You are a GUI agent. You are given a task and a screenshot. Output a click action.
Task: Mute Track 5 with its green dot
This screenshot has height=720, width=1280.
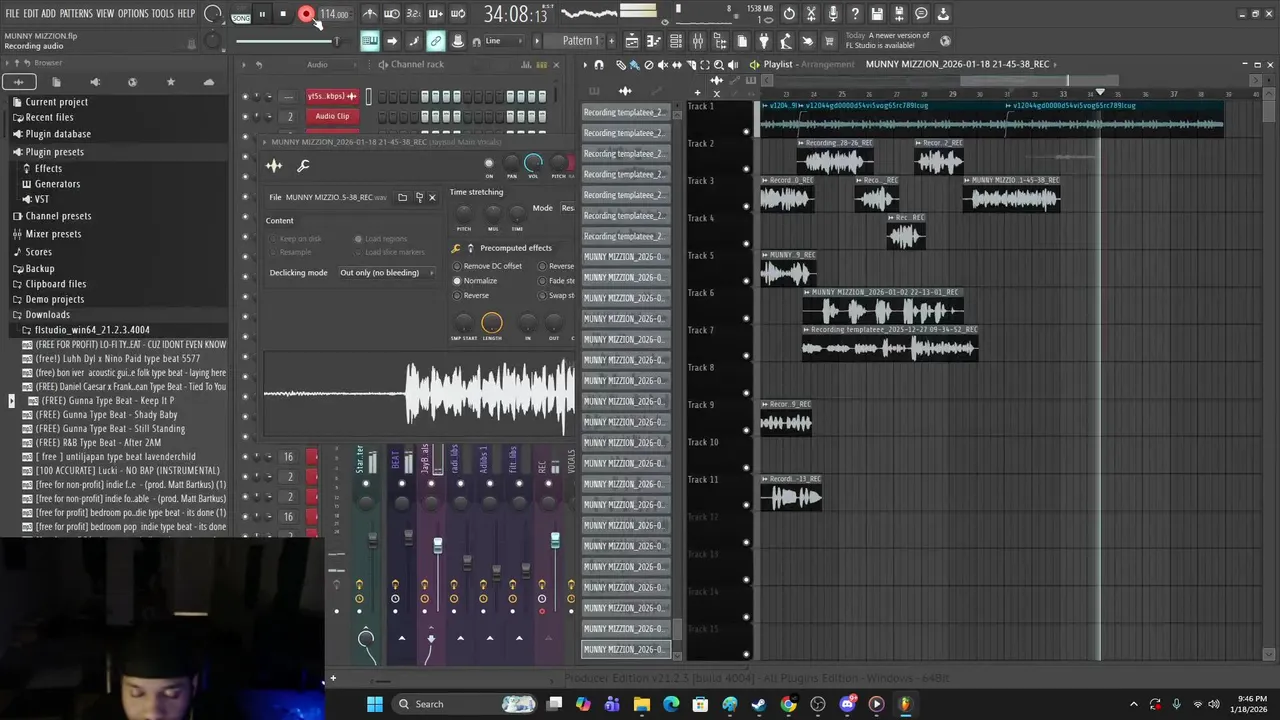click(746, 281)
